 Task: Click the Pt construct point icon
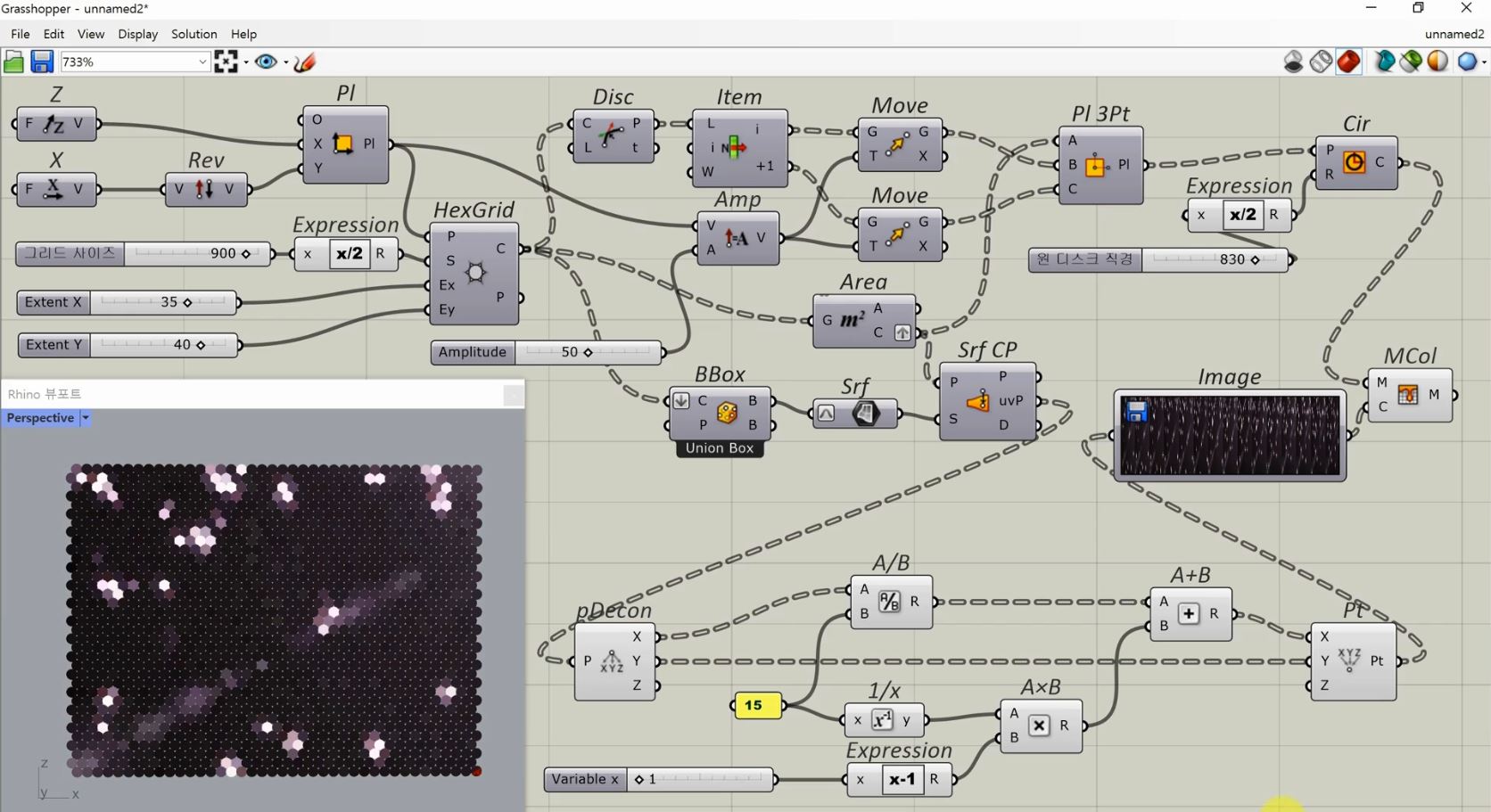click(x=1349, y=660)
